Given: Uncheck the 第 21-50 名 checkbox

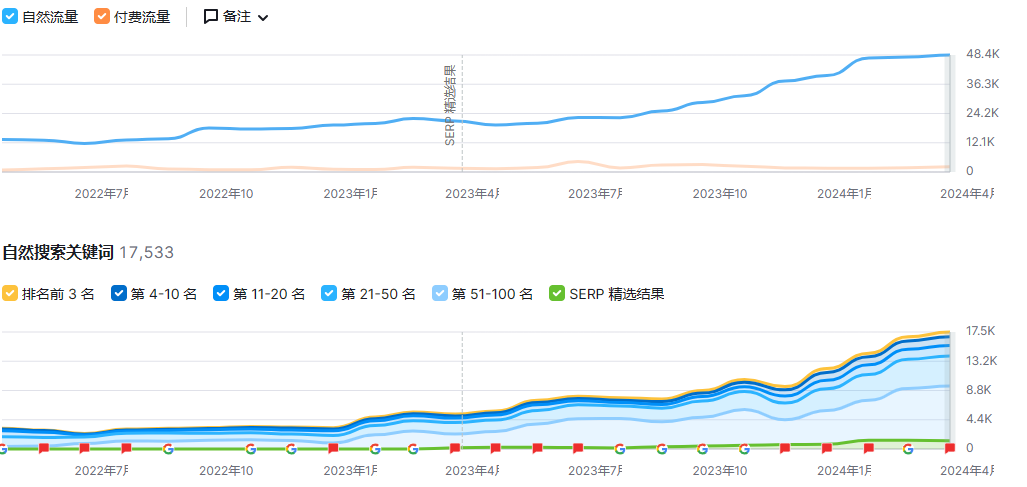Looking at the screenshot, I should coord(329,294).
